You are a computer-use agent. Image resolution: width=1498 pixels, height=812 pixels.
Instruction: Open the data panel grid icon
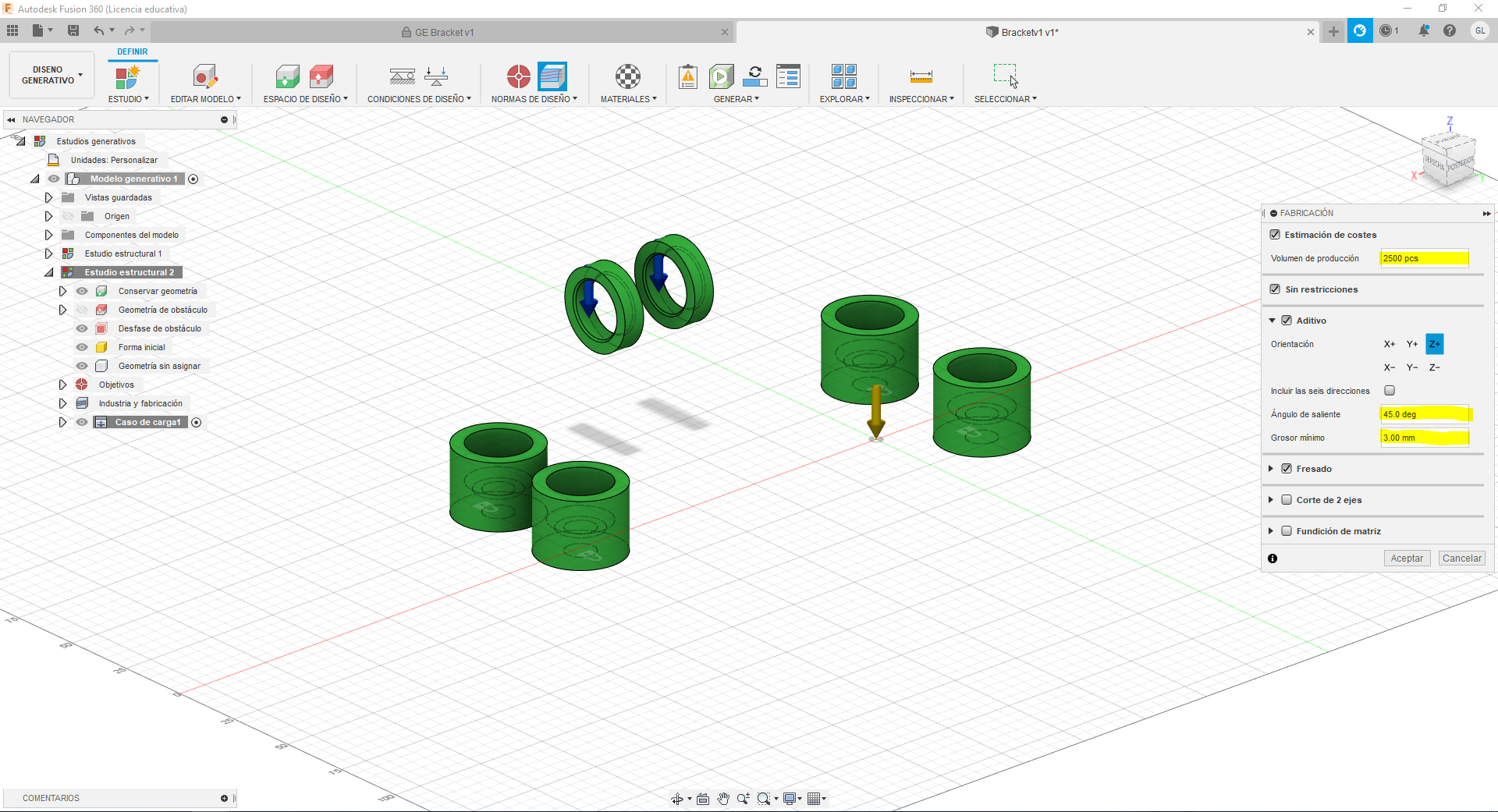click(x=12, y=30)
